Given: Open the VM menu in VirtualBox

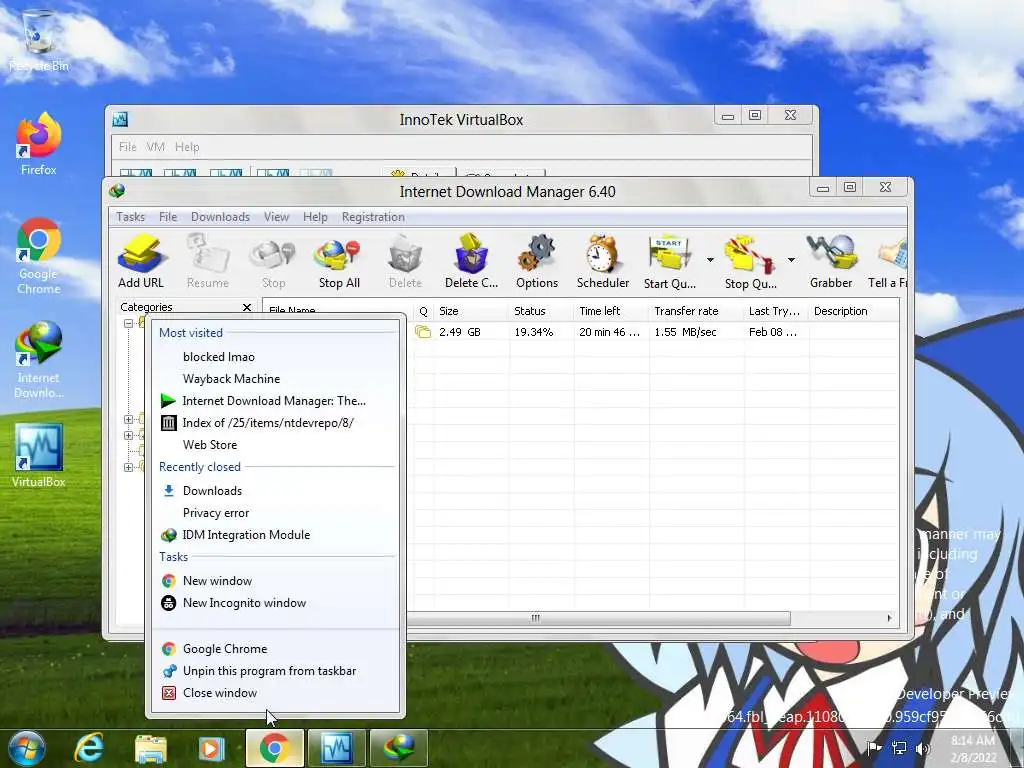Looking at the screenshot, I should [x=155, y=147].
